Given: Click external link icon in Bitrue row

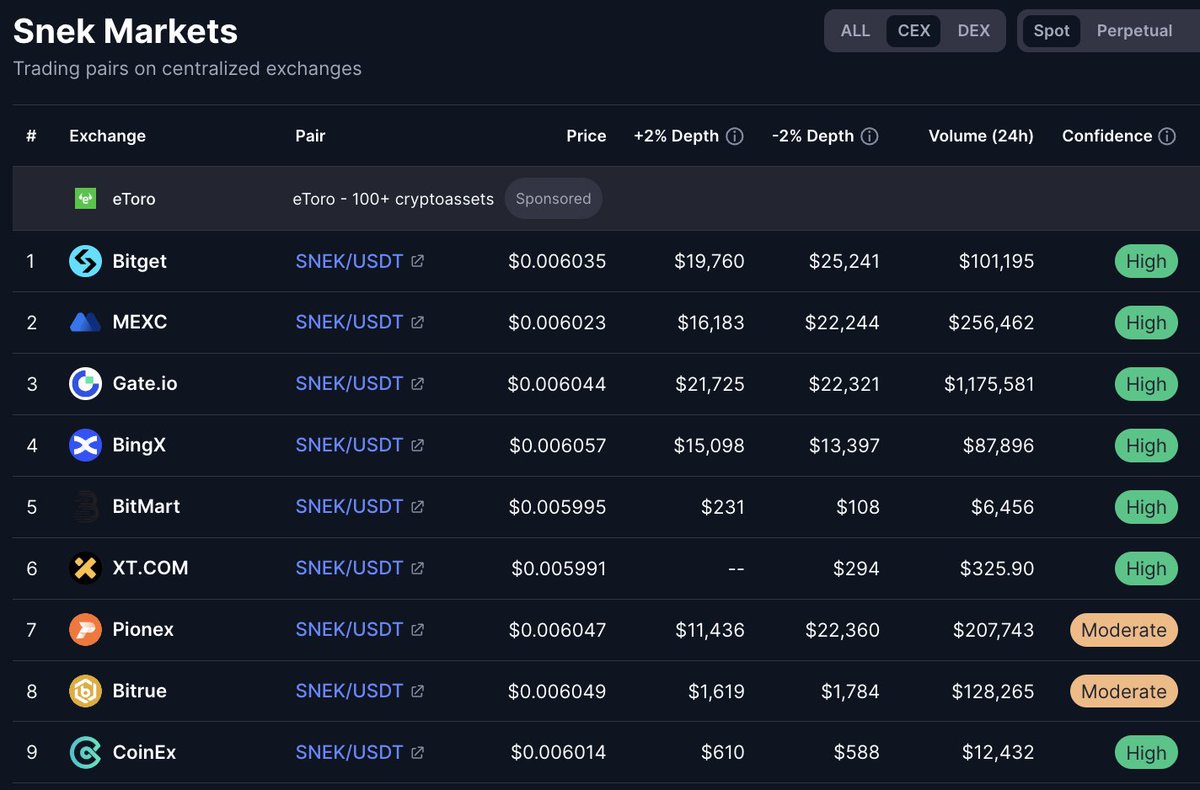Looking at the screenshot, I should pos(417,691).
